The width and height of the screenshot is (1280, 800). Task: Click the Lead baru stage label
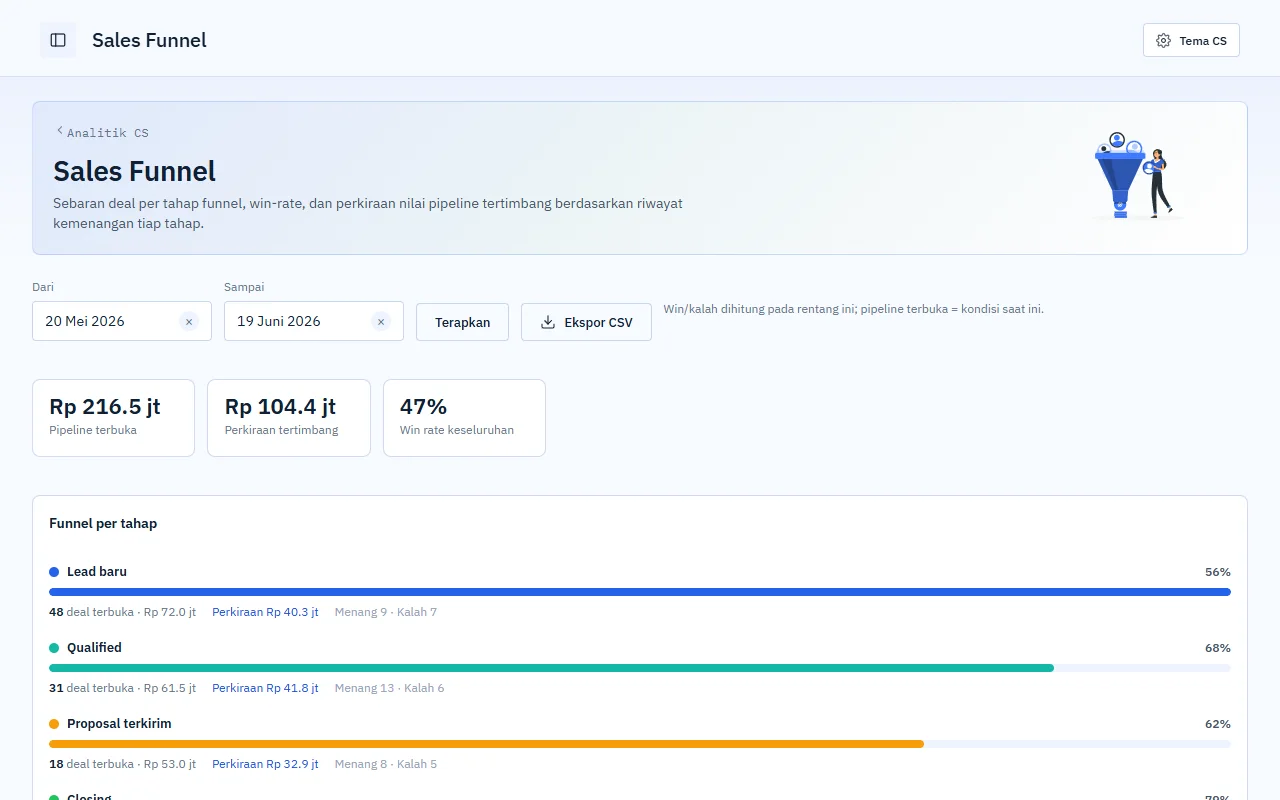point(97,572)
